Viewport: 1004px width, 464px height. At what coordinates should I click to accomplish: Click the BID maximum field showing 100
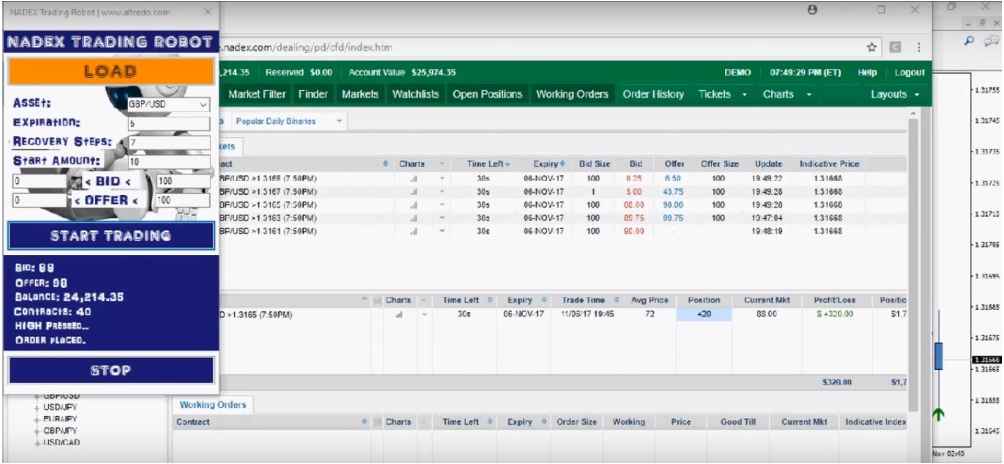[182, 181]
